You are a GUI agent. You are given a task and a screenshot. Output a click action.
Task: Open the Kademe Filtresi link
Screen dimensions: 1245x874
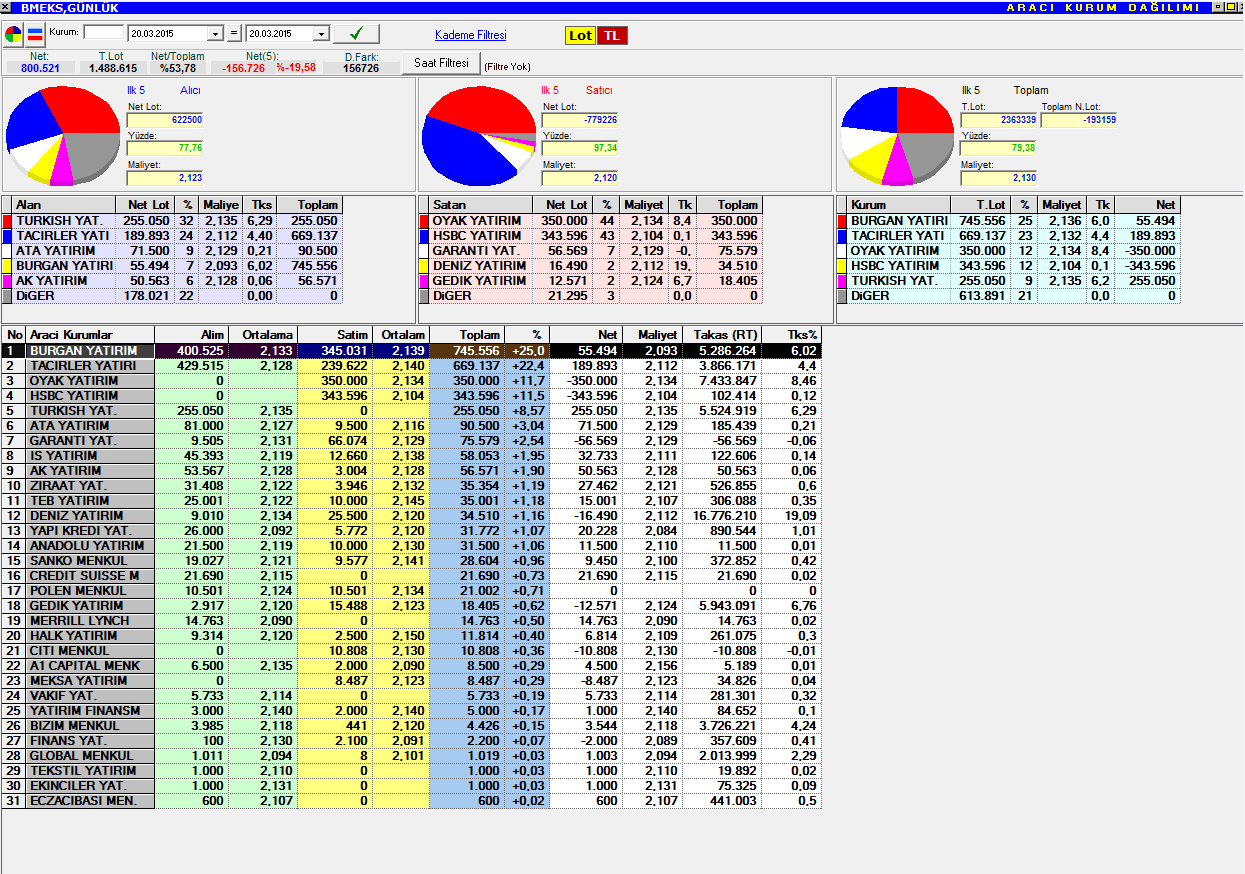point(470,35)
